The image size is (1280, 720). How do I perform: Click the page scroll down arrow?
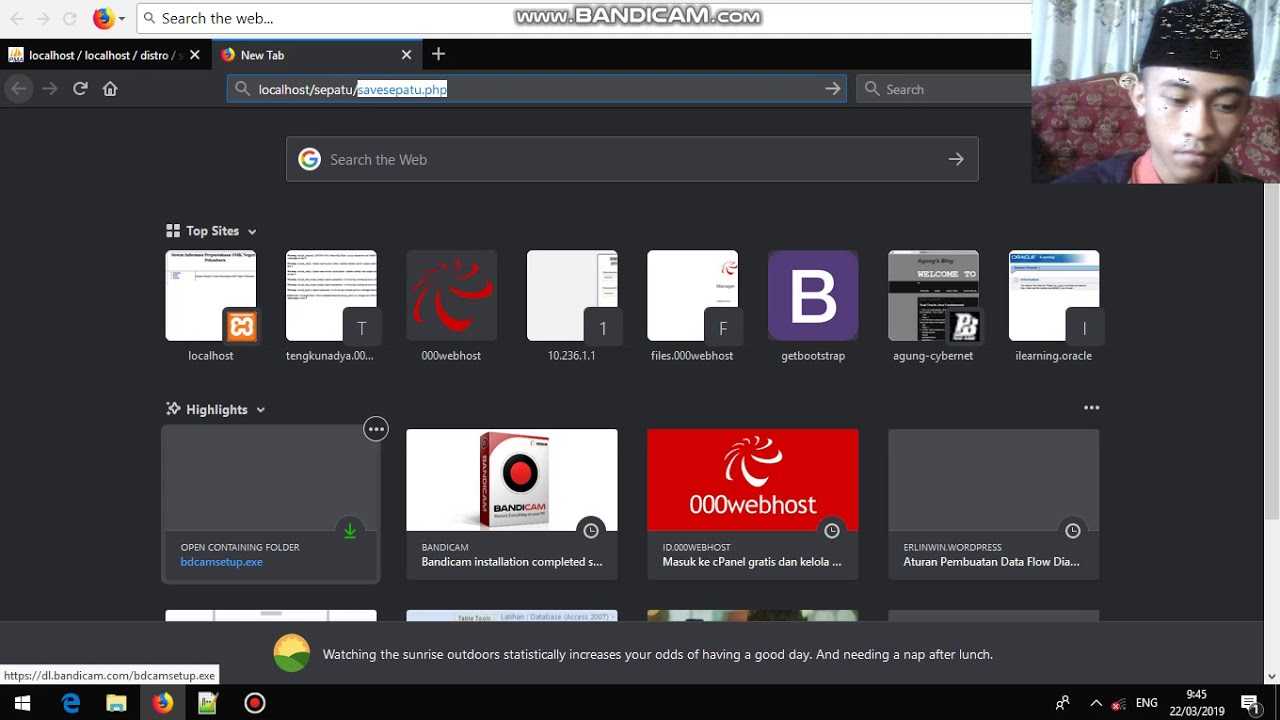[1272, 676]
